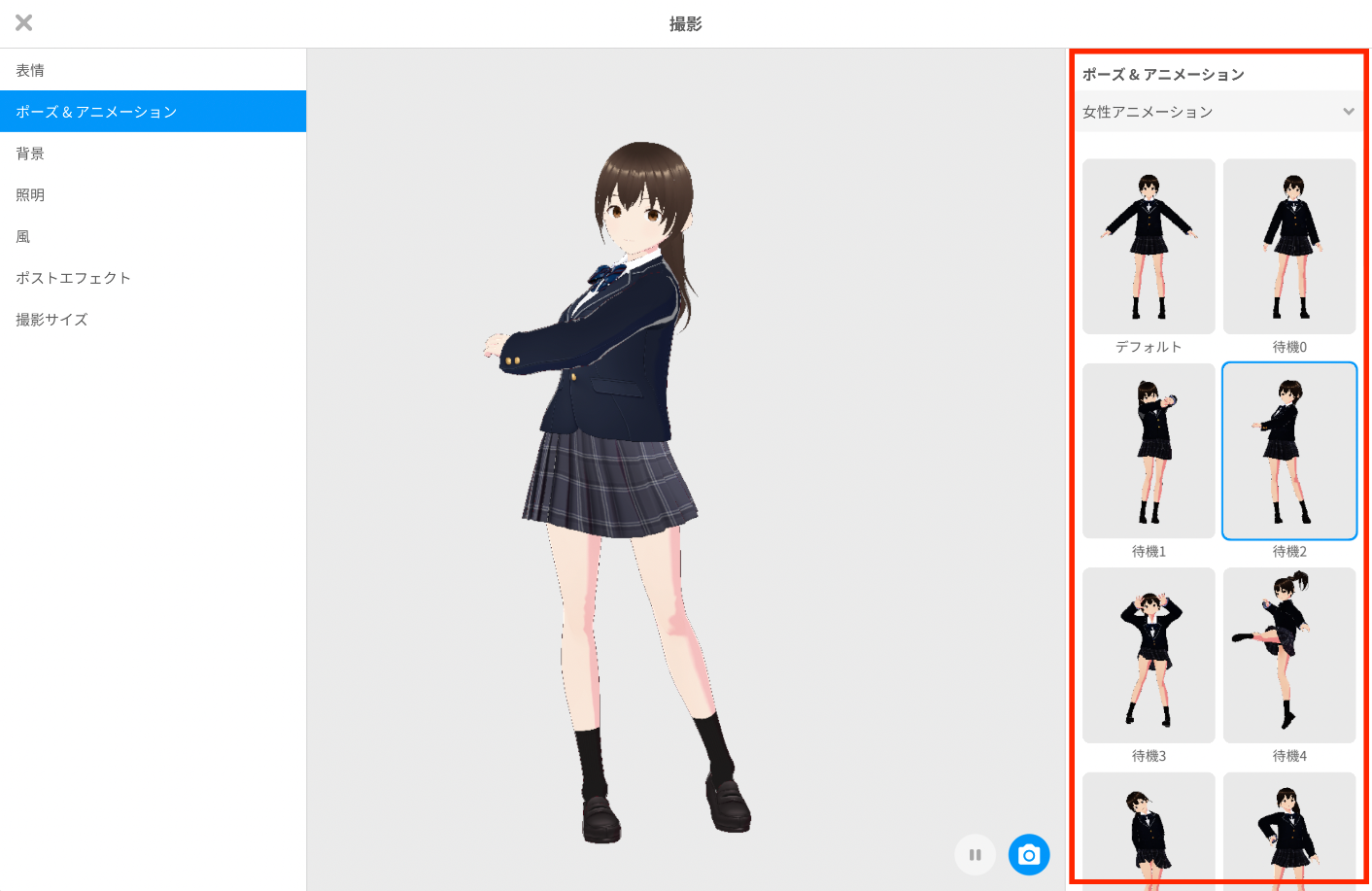
Task: Close the 撮影 screen with the X icon
Action: click(x=24, y=22)
